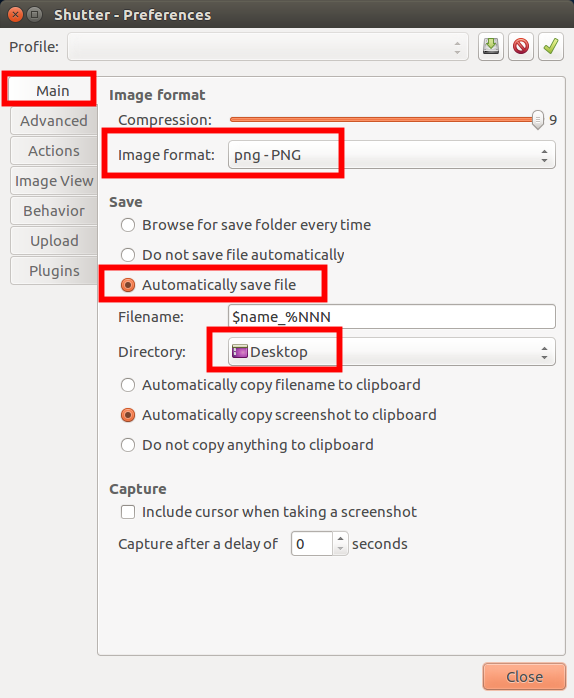Open the Image format dropdown
Viewport: 574px width, 698px height.
pyautogui.click(x=391, y=155)
